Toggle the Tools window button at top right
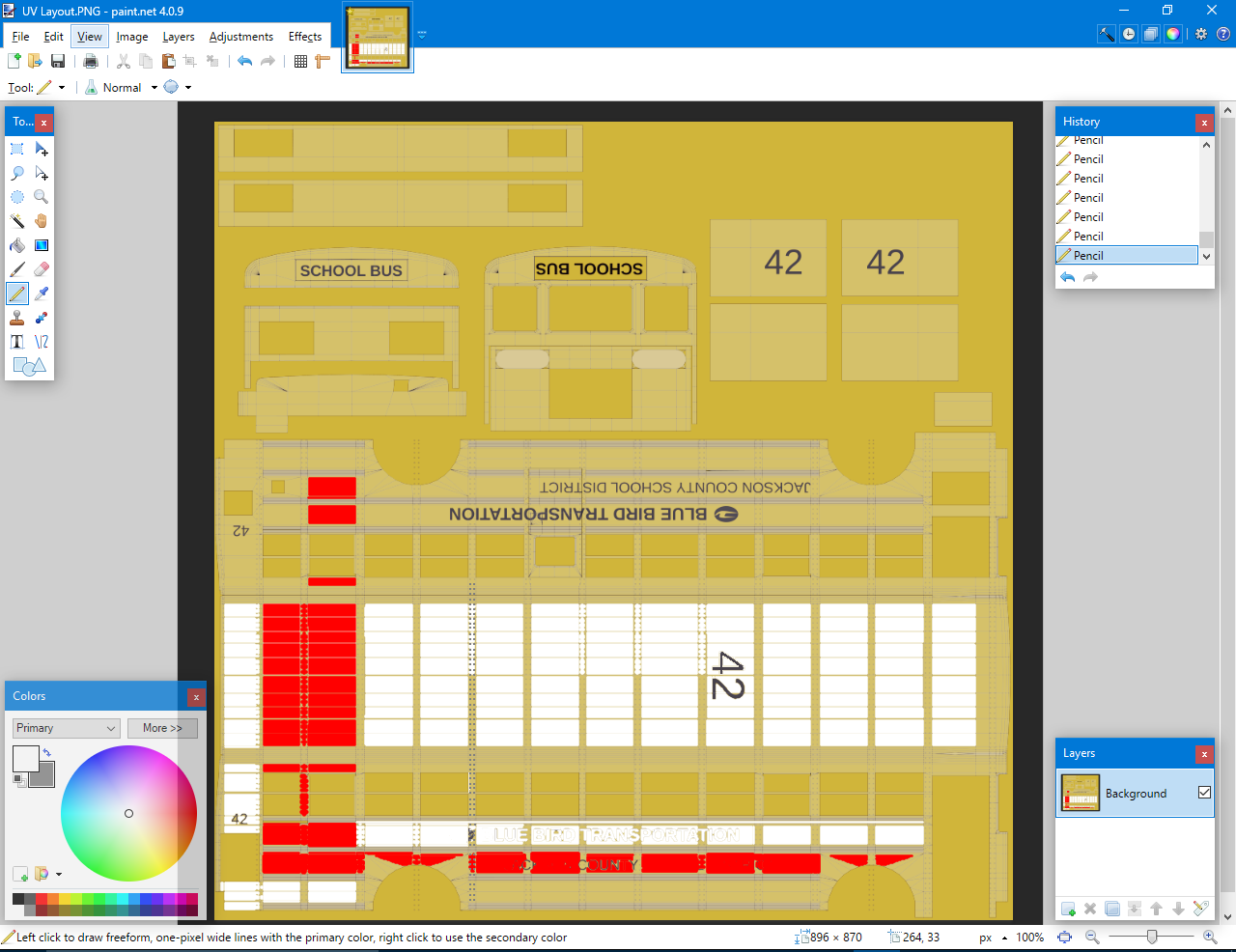1236x952 pixels. click(x=1107, y=34)
